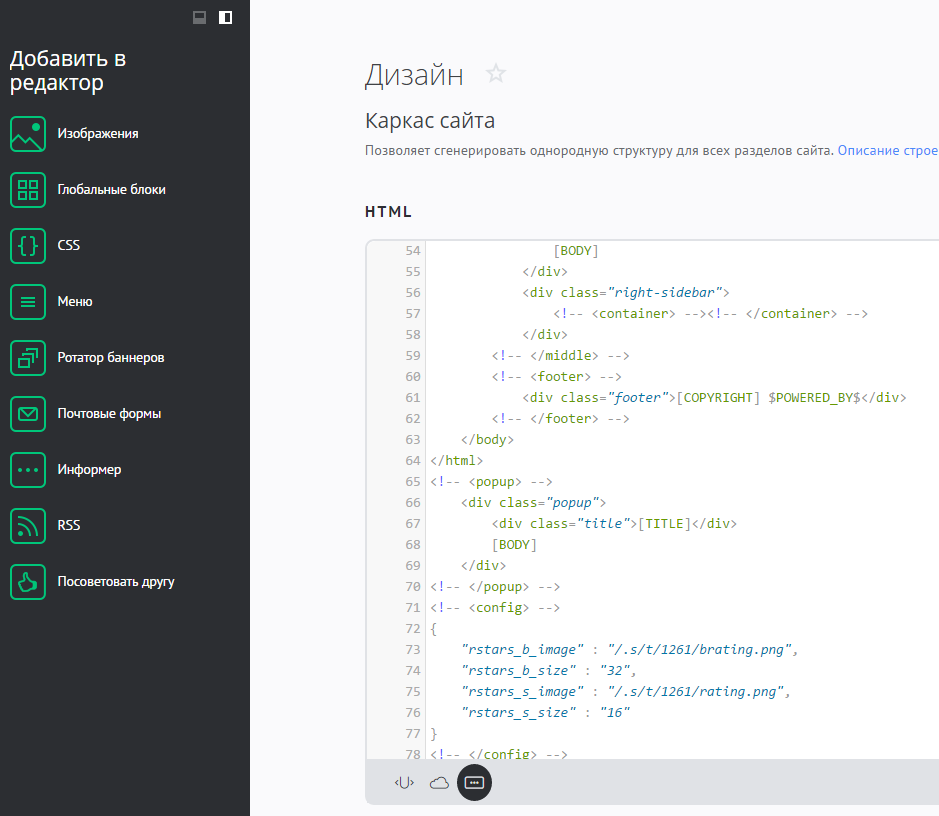Switch panel to side docking layout
This screenshot has width=939, height=816.
225,17
